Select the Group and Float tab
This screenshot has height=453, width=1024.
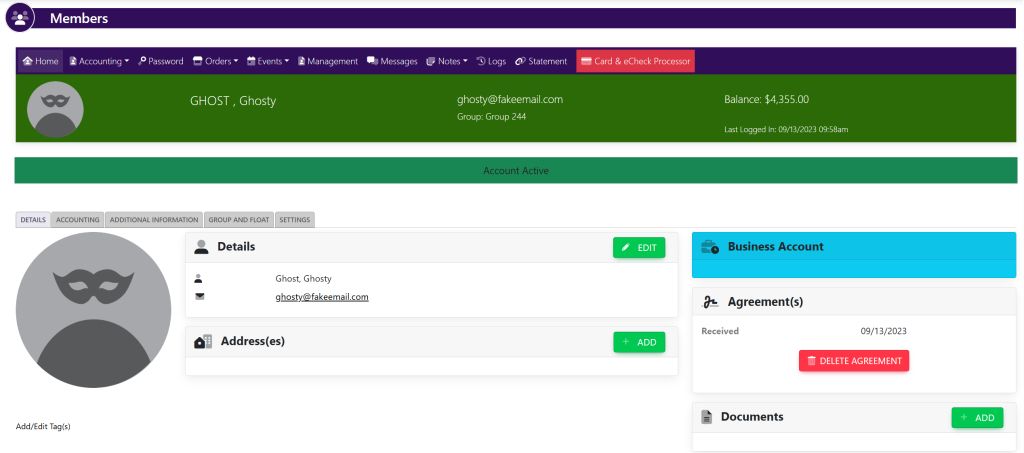238,219
